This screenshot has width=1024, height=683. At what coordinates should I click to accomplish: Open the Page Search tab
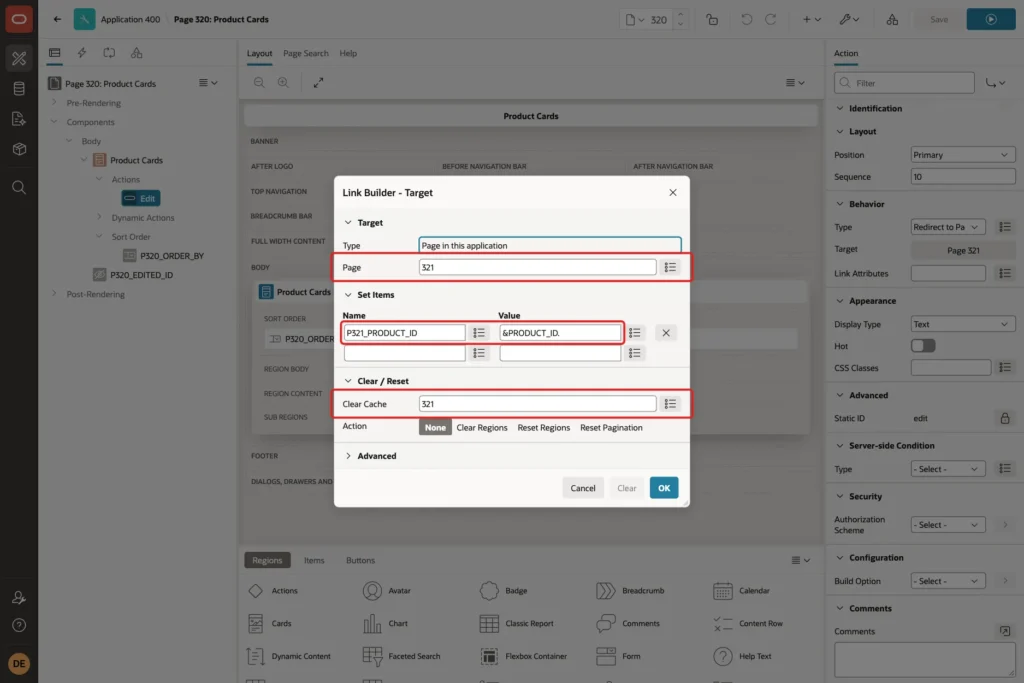point(306,54)
